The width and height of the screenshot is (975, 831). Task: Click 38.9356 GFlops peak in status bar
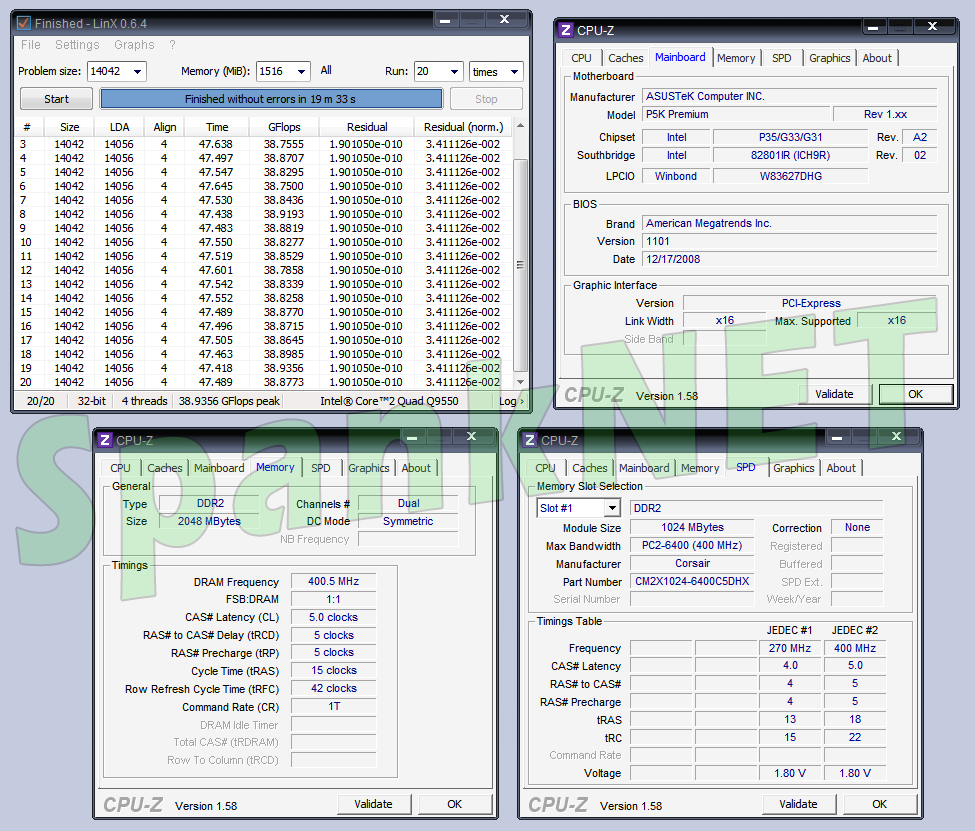coord(229,401)
